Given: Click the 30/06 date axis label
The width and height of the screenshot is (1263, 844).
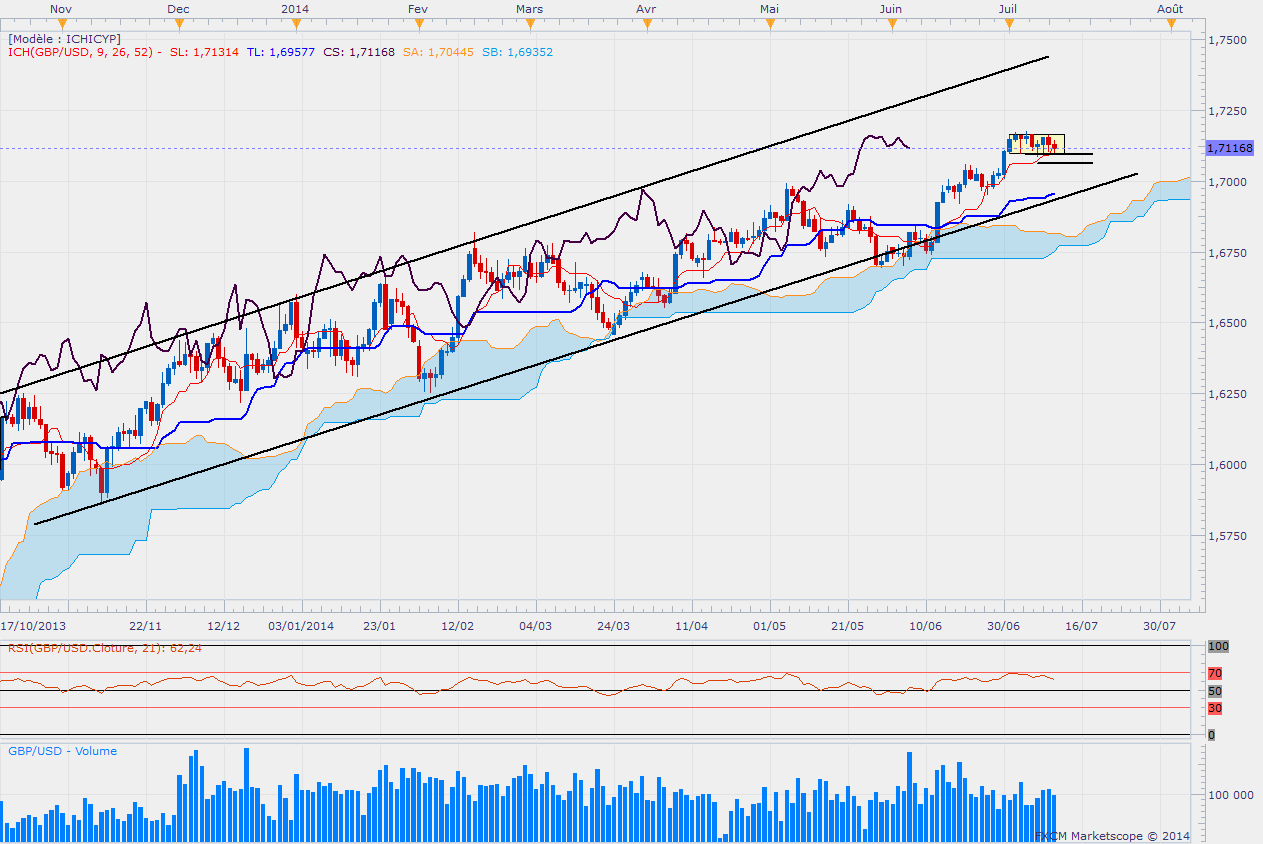Looking at the screenshot, I should 1004,626.
